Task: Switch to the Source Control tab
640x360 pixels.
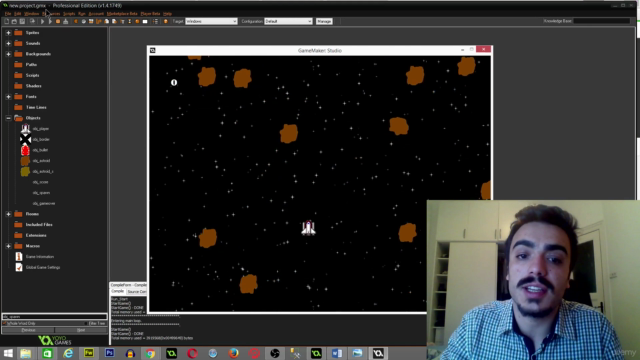Action: [136, 292]
